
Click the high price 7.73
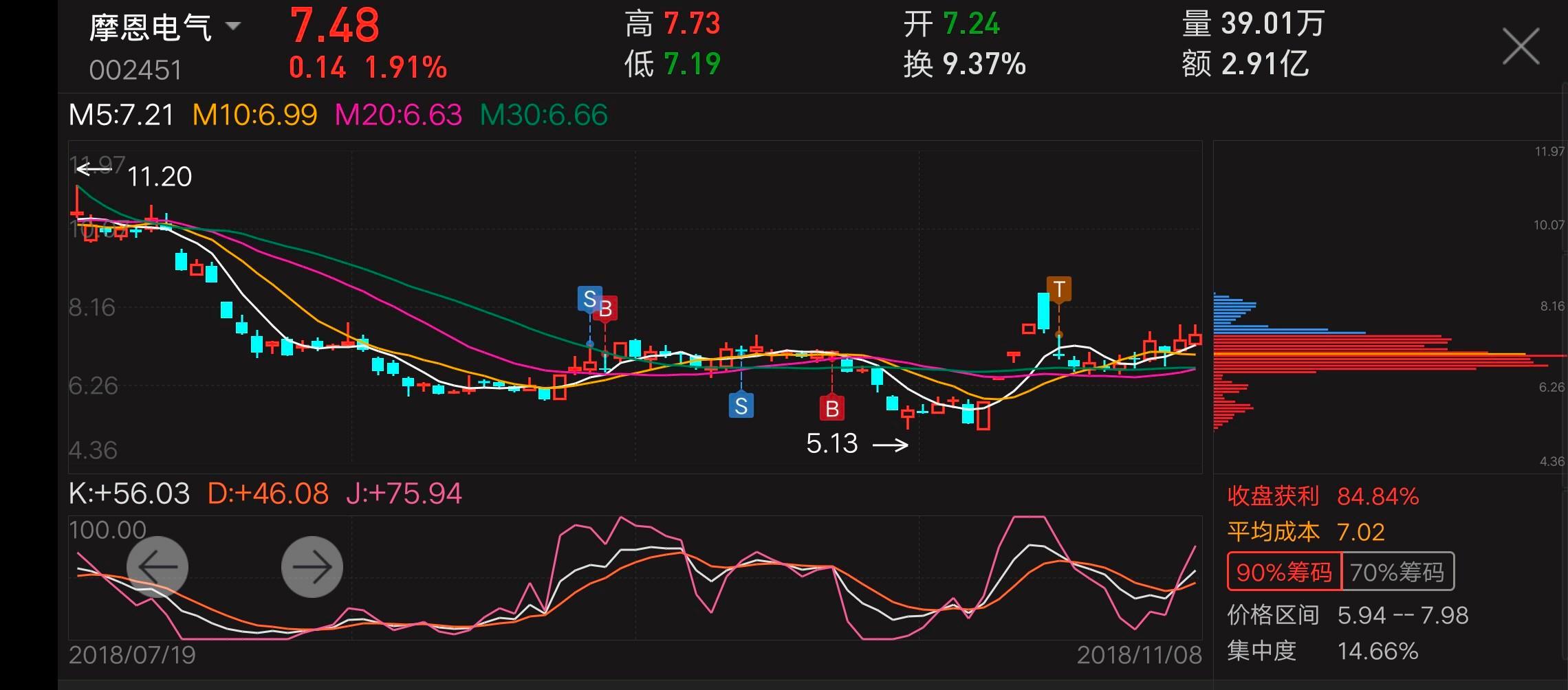coord(693,24)
